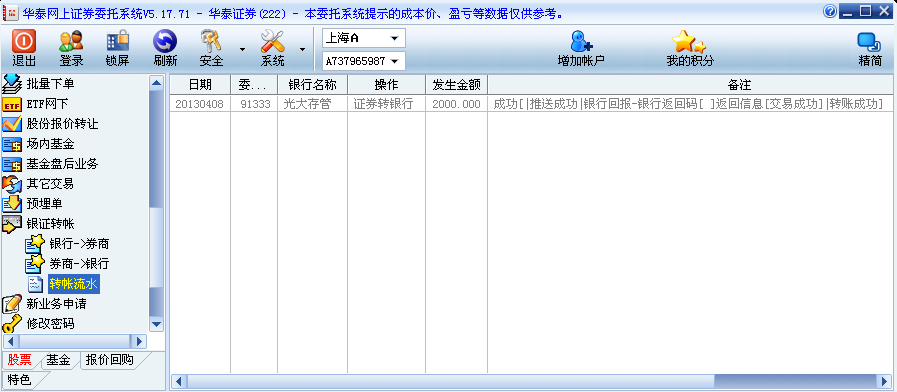897x392 pixels.
Task: Click the 2000.000 amount cell
Action: [456, 104]
